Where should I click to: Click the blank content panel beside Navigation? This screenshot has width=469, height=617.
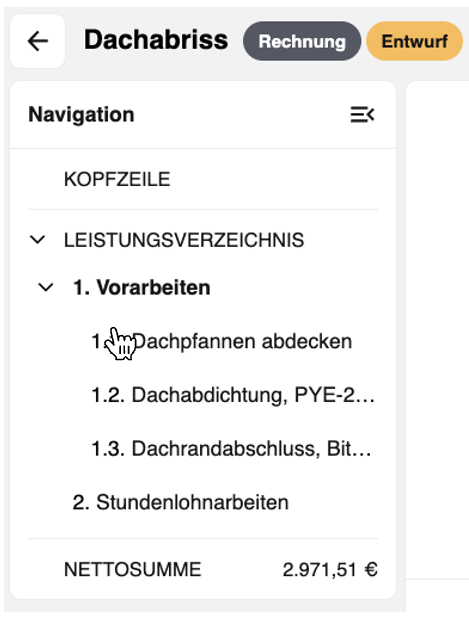[437, 331]
